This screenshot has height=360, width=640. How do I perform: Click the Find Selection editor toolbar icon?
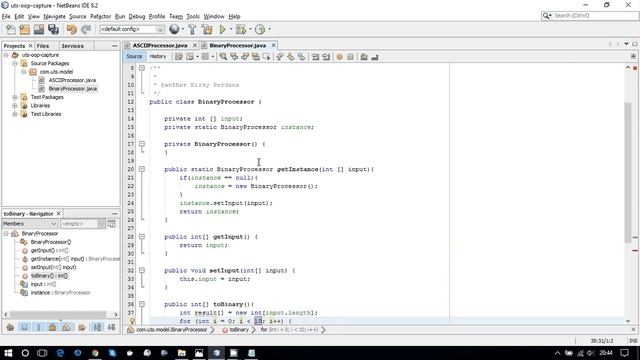tap(223, 57)
